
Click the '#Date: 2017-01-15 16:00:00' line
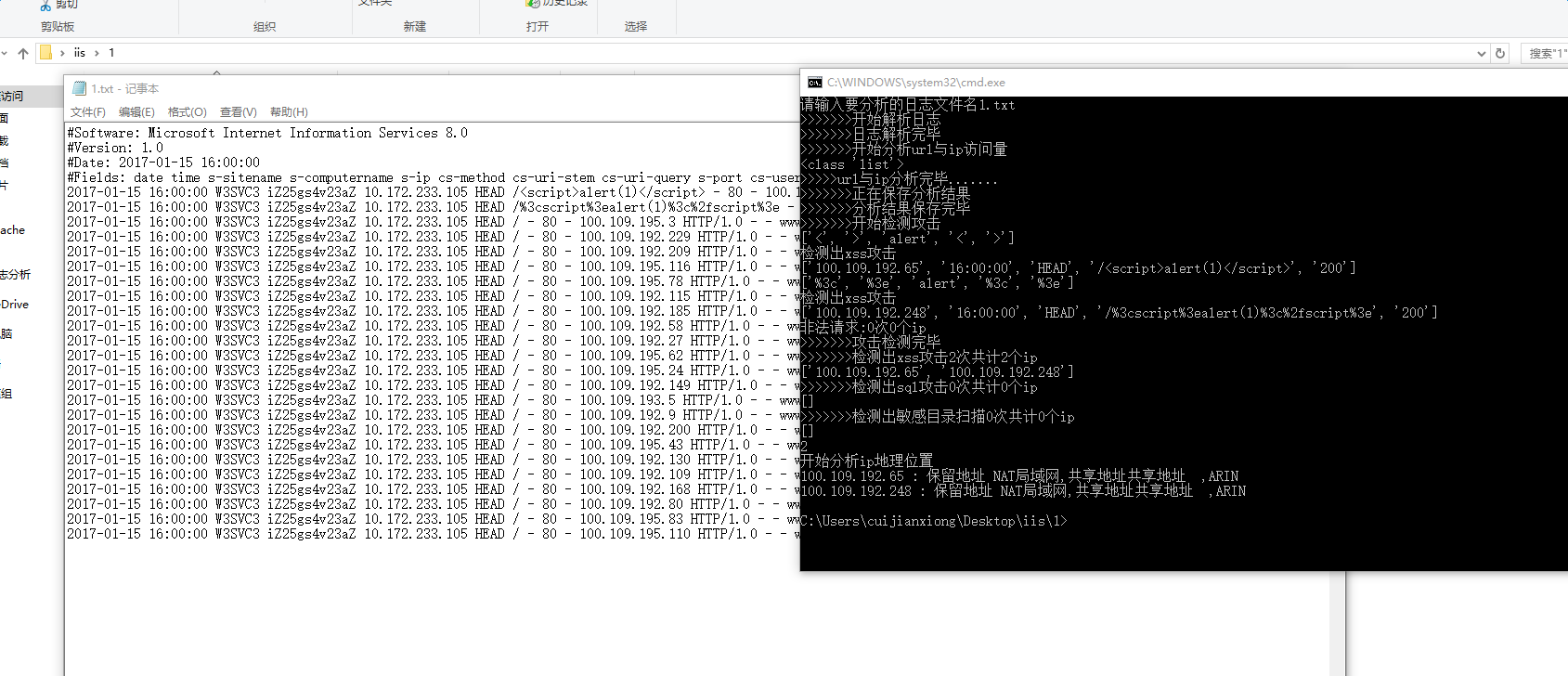click(x=163, y=162)
